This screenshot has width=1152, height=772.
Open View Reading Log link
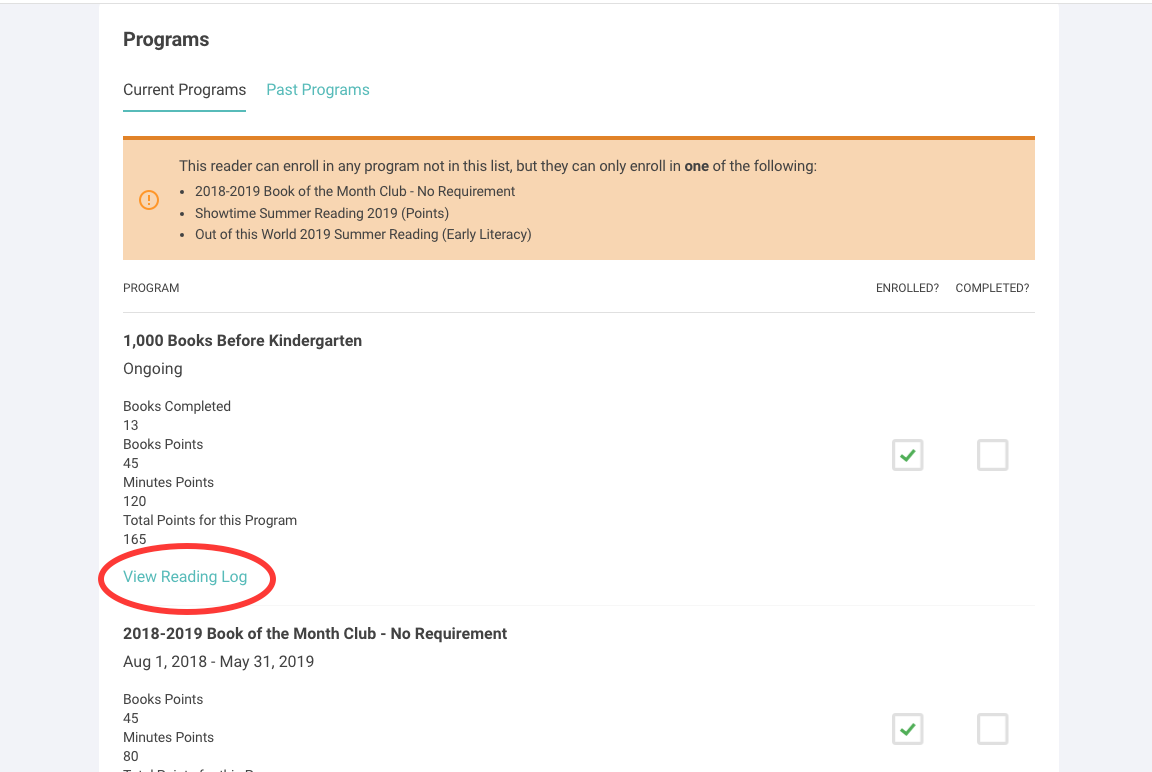[185, 577]
